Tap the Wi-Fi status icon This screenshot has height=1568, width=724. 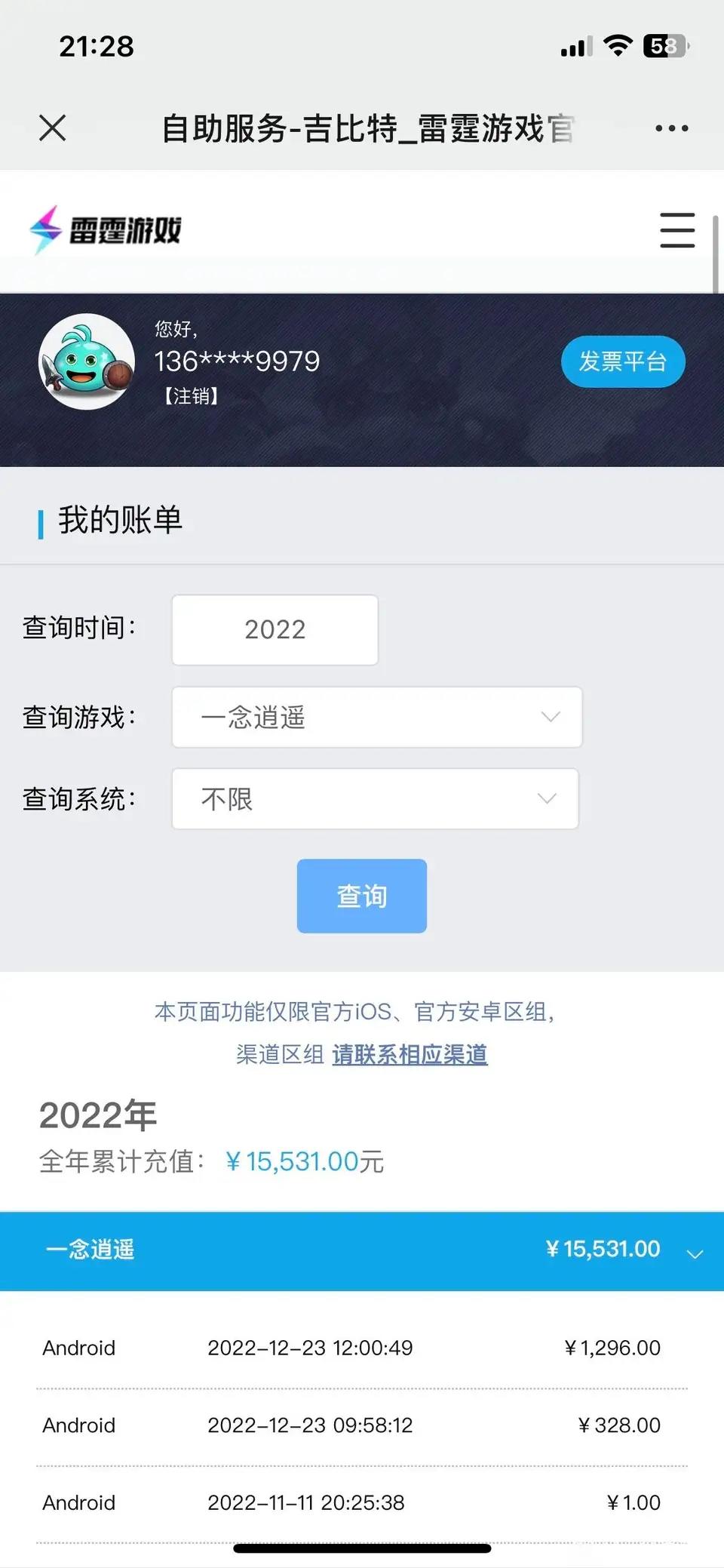click(x=618, y=46)
